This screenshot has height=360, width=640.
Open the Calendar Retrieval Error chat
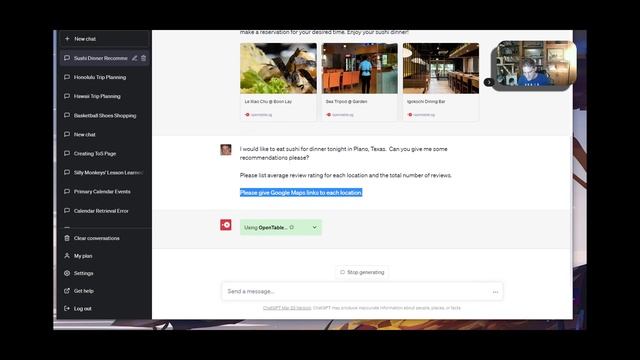104,211
